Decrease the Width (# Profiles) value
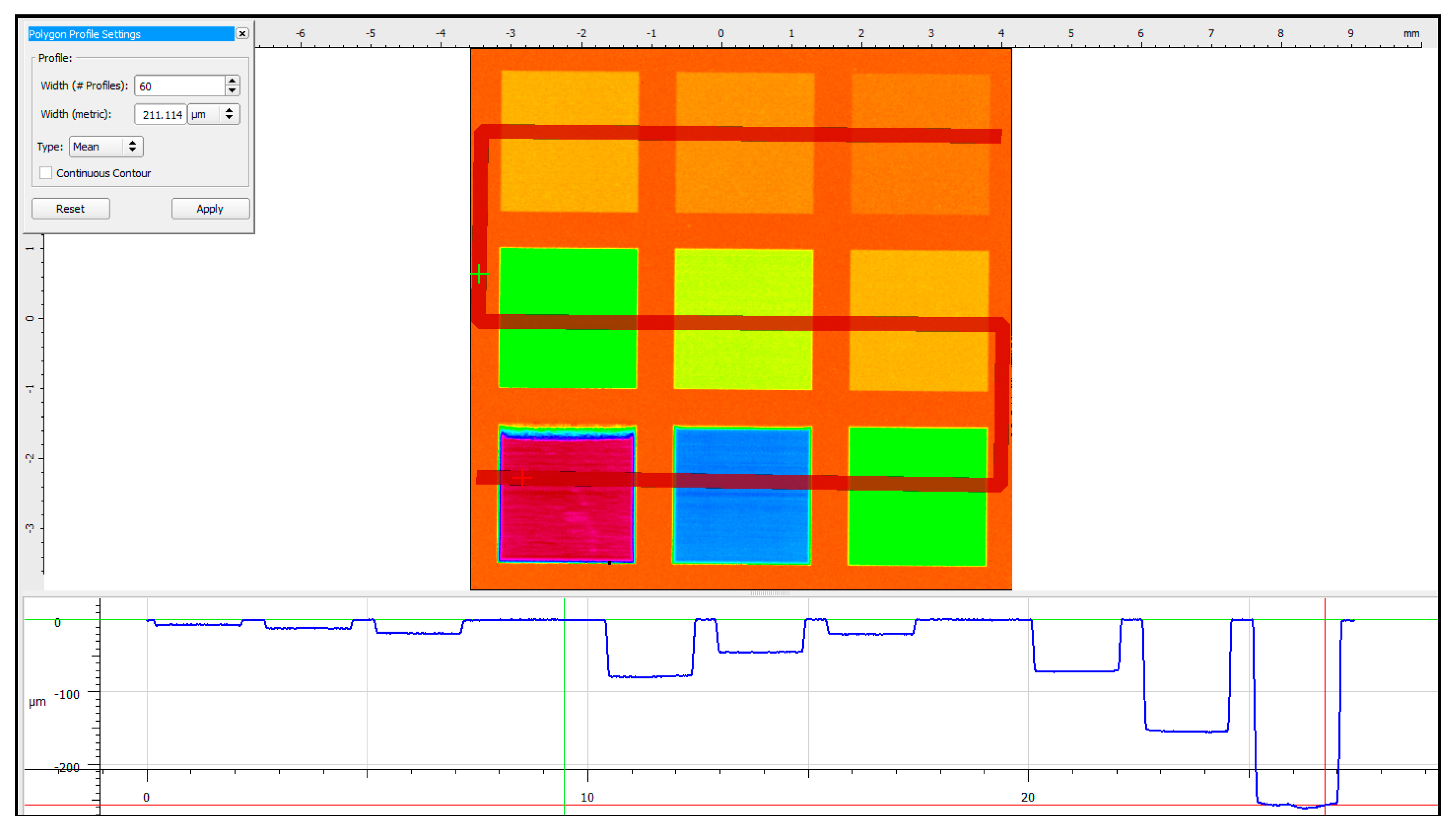Screen dimensions: 1456x832 pyautogui.click(x=232, y=90)
